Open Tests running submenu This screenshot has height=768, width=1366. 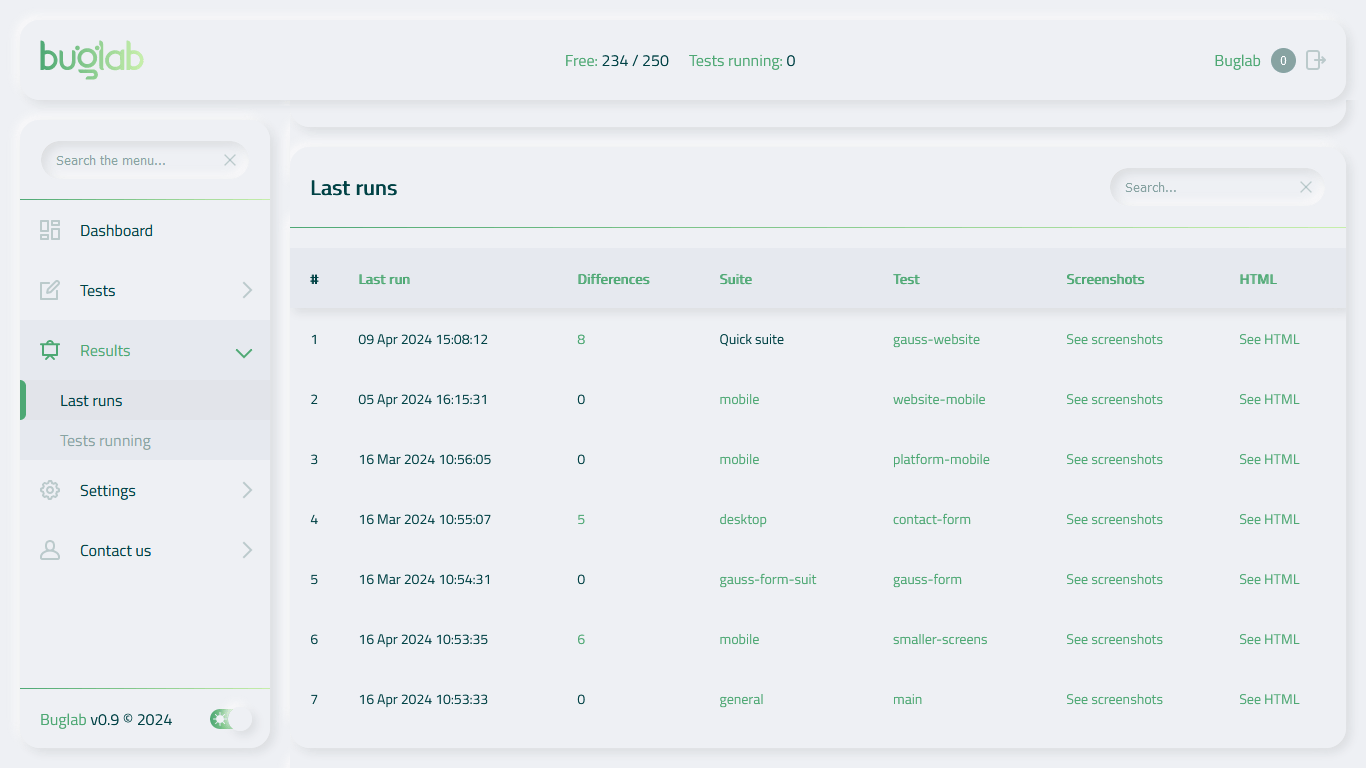tap(145, 440)
